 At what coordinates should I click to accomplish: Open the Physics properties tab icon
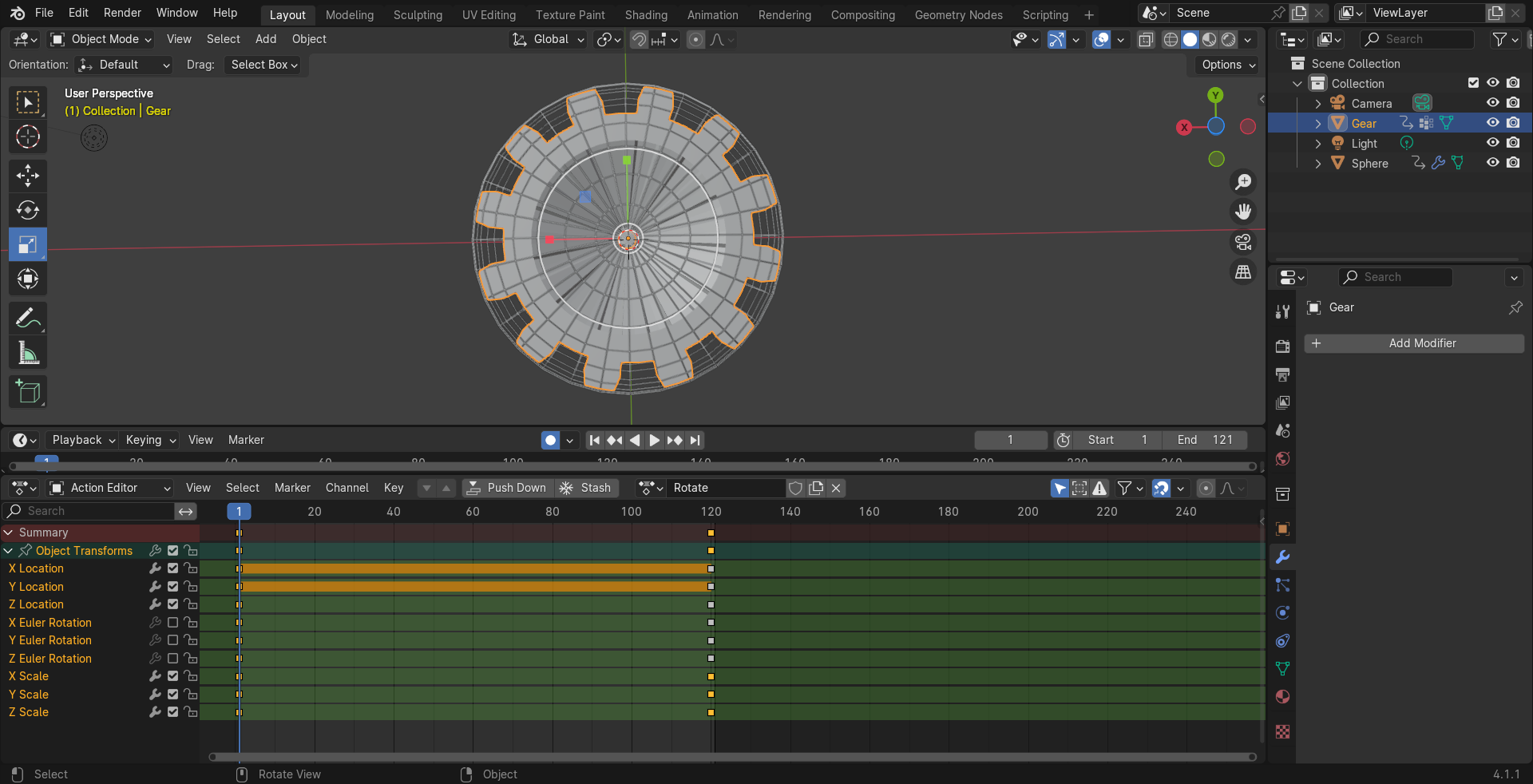1282,612
